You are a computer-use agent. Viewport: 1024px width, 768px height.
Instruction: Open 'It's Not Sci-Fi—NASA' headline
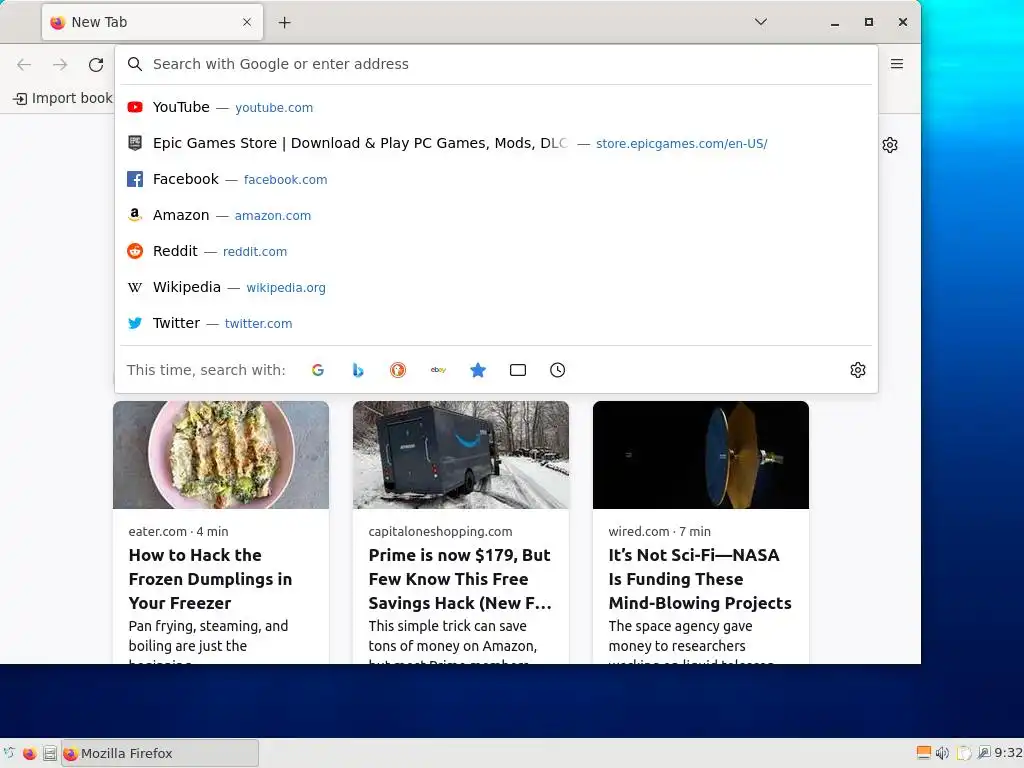coord(700,579)
